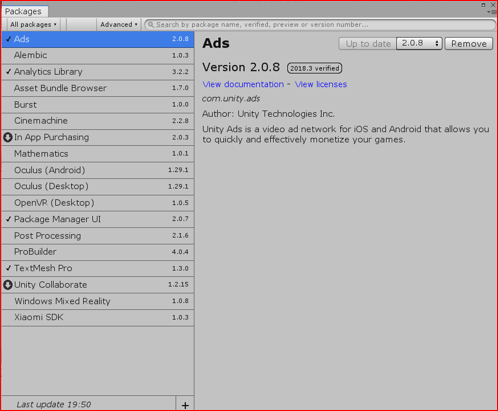Click the download icon beside In App Purchasing
Image resolution: width=498 pixels, height=411 pixels.
click(8, 137)
